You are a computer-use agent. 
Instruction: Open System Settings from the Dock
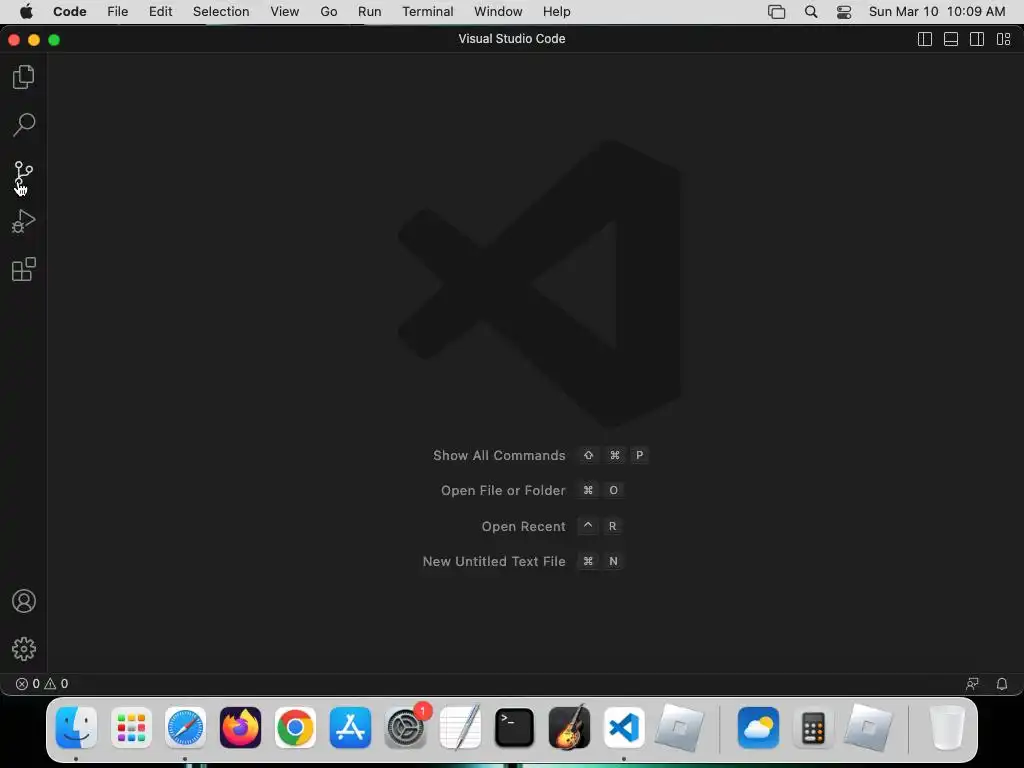(405, 728)
